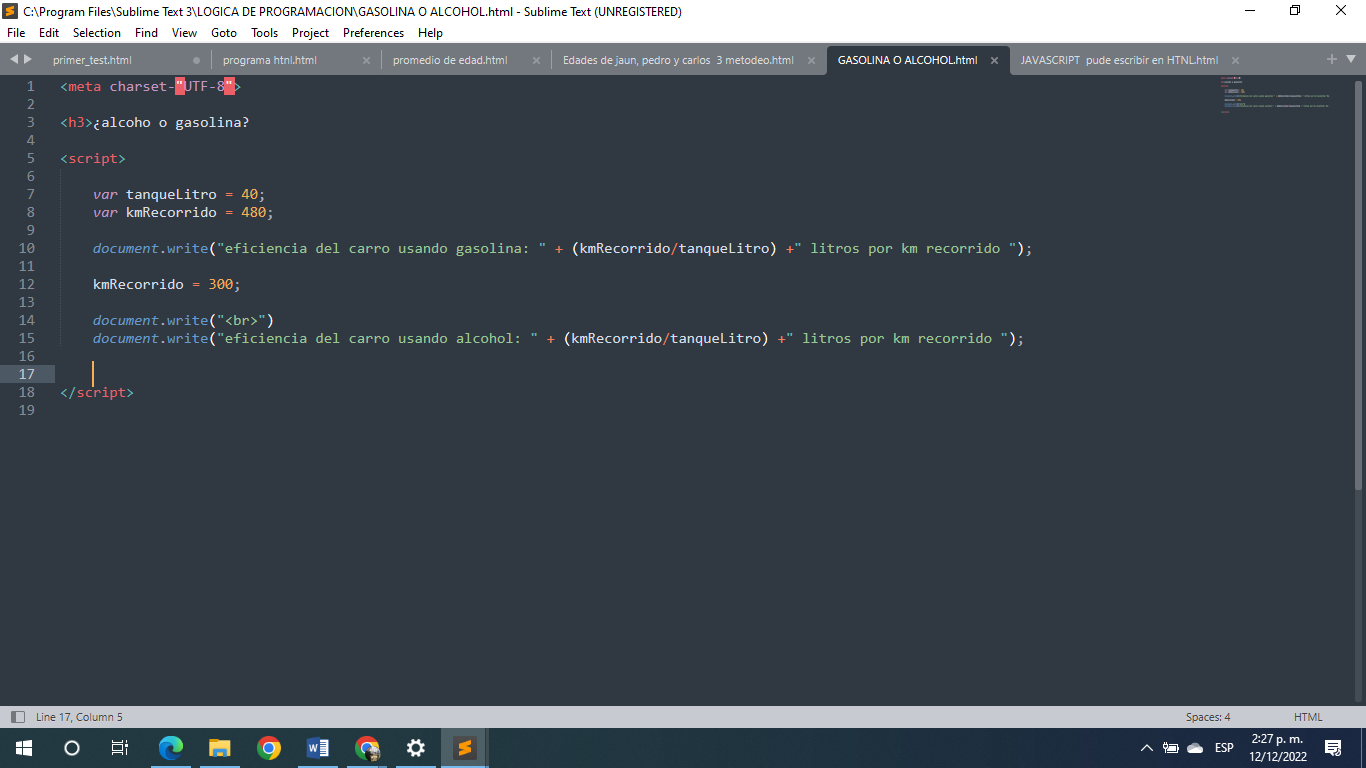Screen dimensions: 1366x768
Task: Switch to primer_test.html tab
Action: (x=92, y=60)
